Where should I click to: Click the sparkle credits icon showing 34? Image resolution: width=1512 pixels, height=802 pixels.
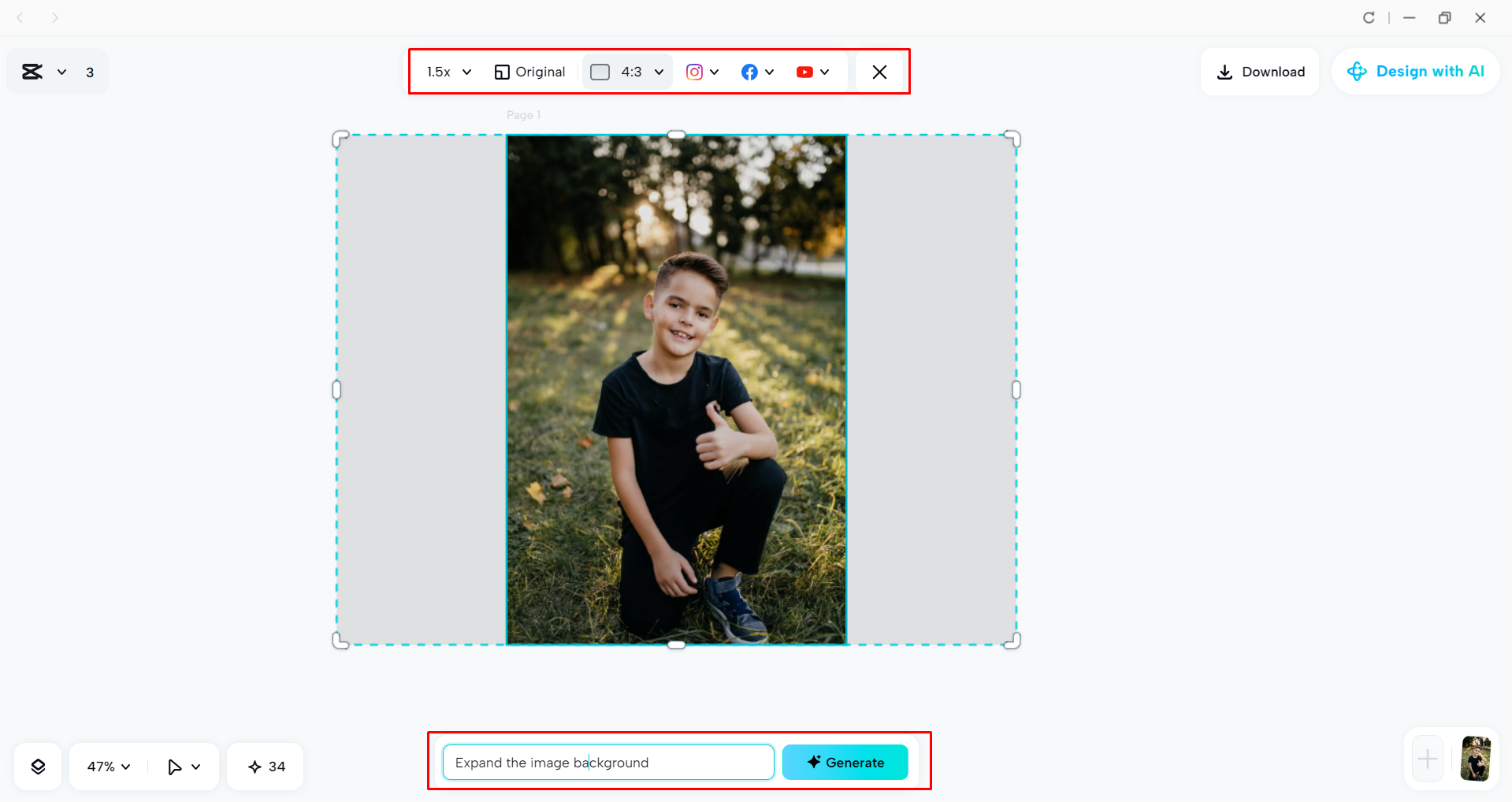coord(255,766)
